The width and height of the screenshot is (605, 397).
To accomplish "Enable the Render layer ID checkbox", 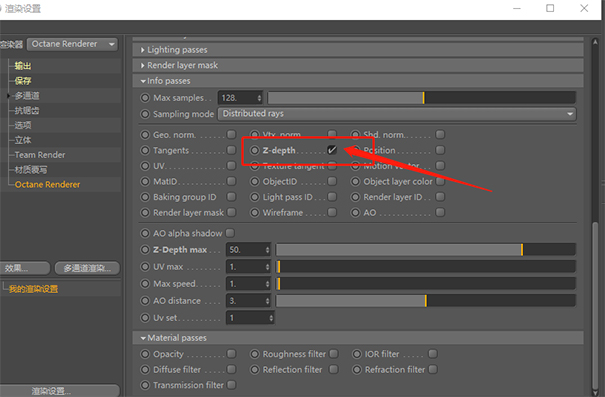I will click(440, 197).
